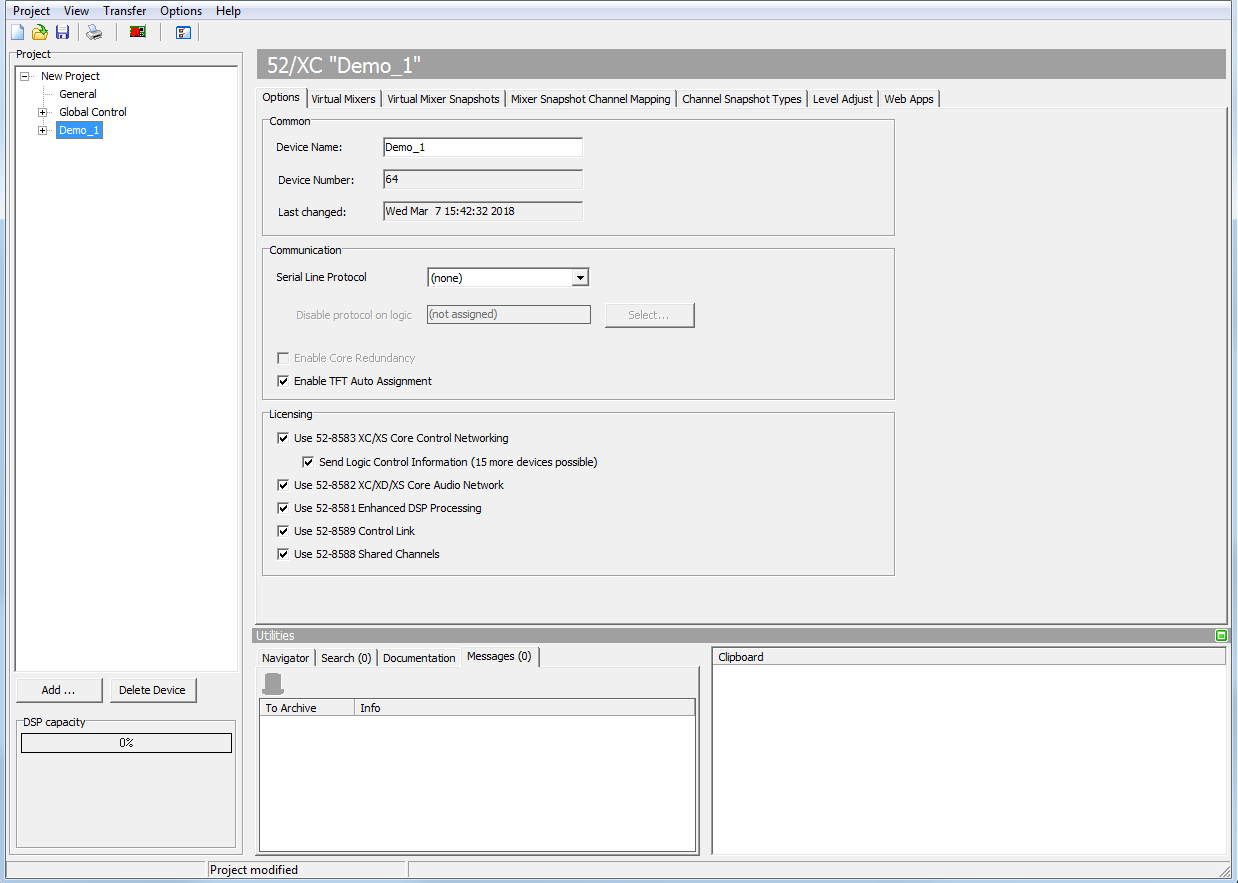This screenshot has width=1238, height=883.
Task: Open the print dialog from toolbar
Action: click(x=93, y=31)
